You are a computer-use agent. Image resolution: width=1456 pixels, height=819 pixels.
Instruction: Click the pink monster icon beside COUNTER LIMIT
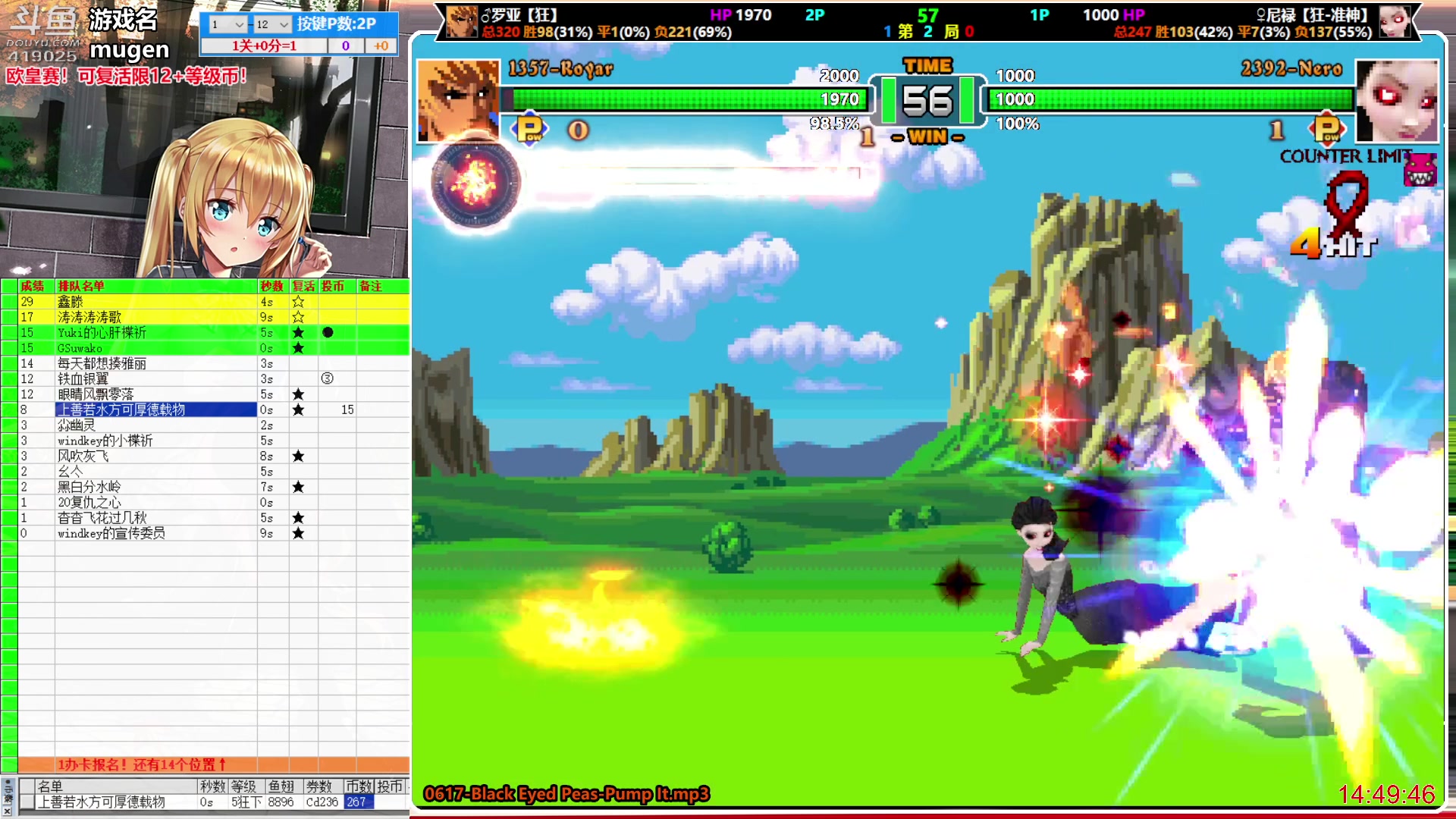coord(1420,170)
